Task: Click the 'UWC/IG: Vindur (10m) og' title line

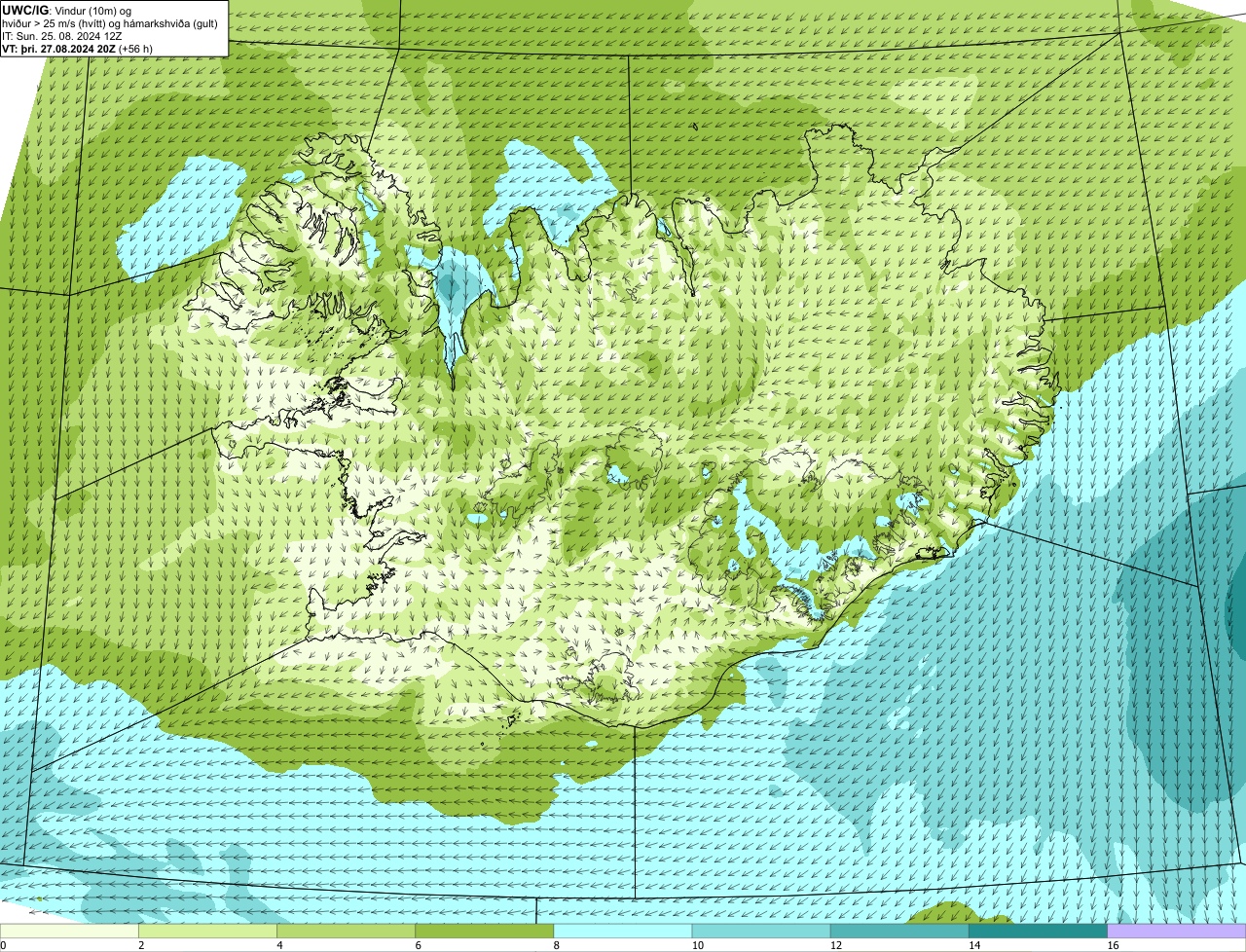Action: (67, 10)
